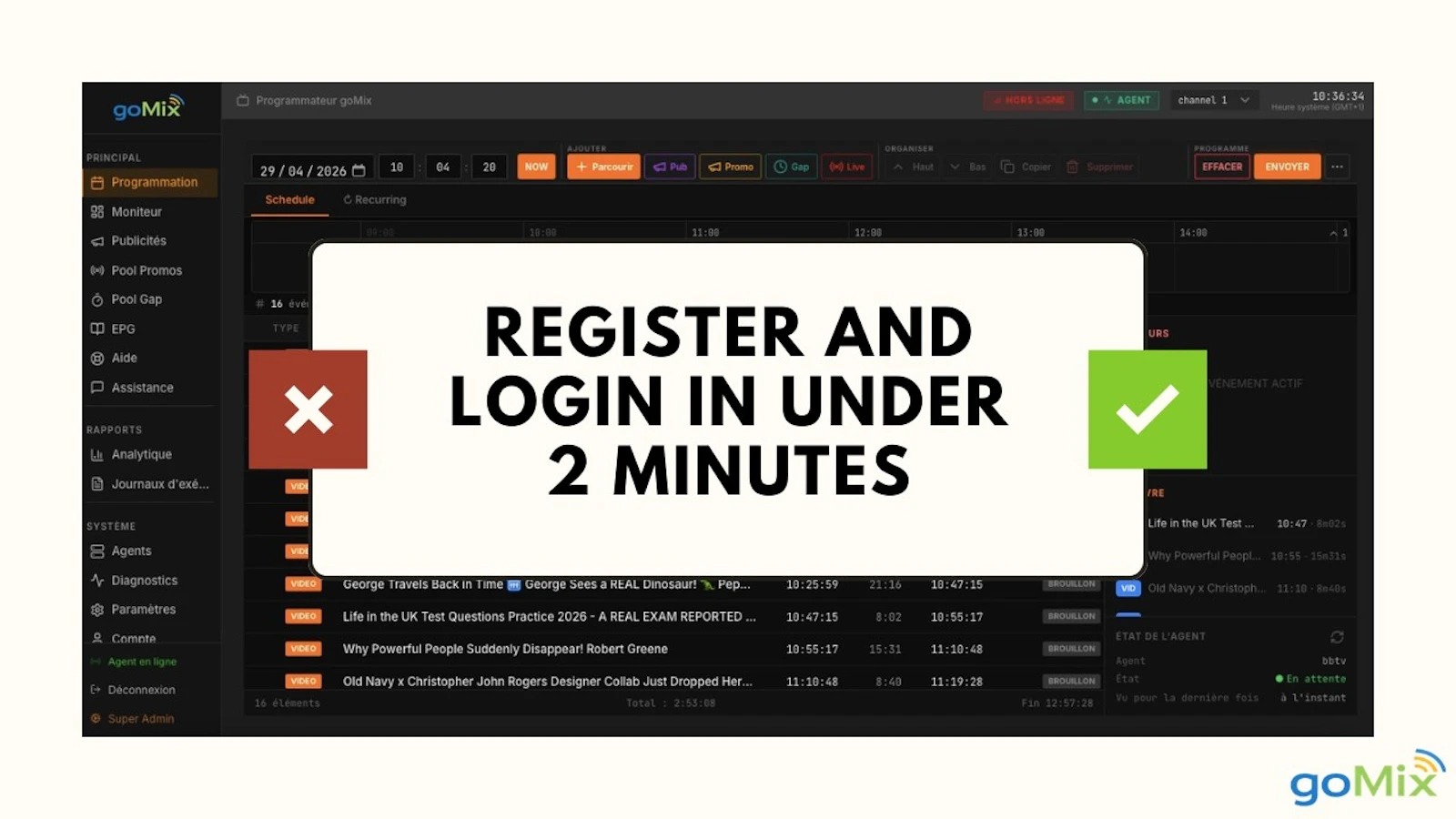Click the hour field showing 10

point(397,167)
